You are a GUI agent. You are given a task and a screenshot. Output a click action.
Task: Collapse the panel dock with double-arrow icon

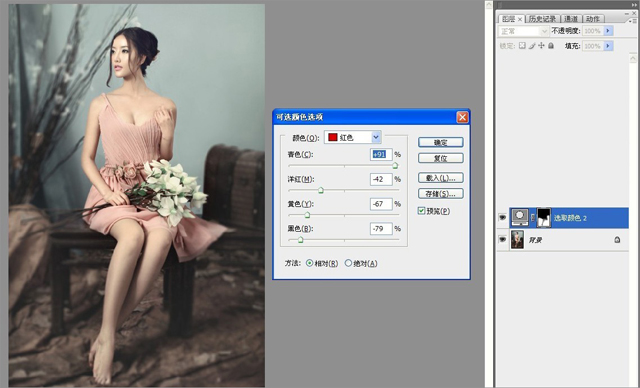click(x=634, y=4)
